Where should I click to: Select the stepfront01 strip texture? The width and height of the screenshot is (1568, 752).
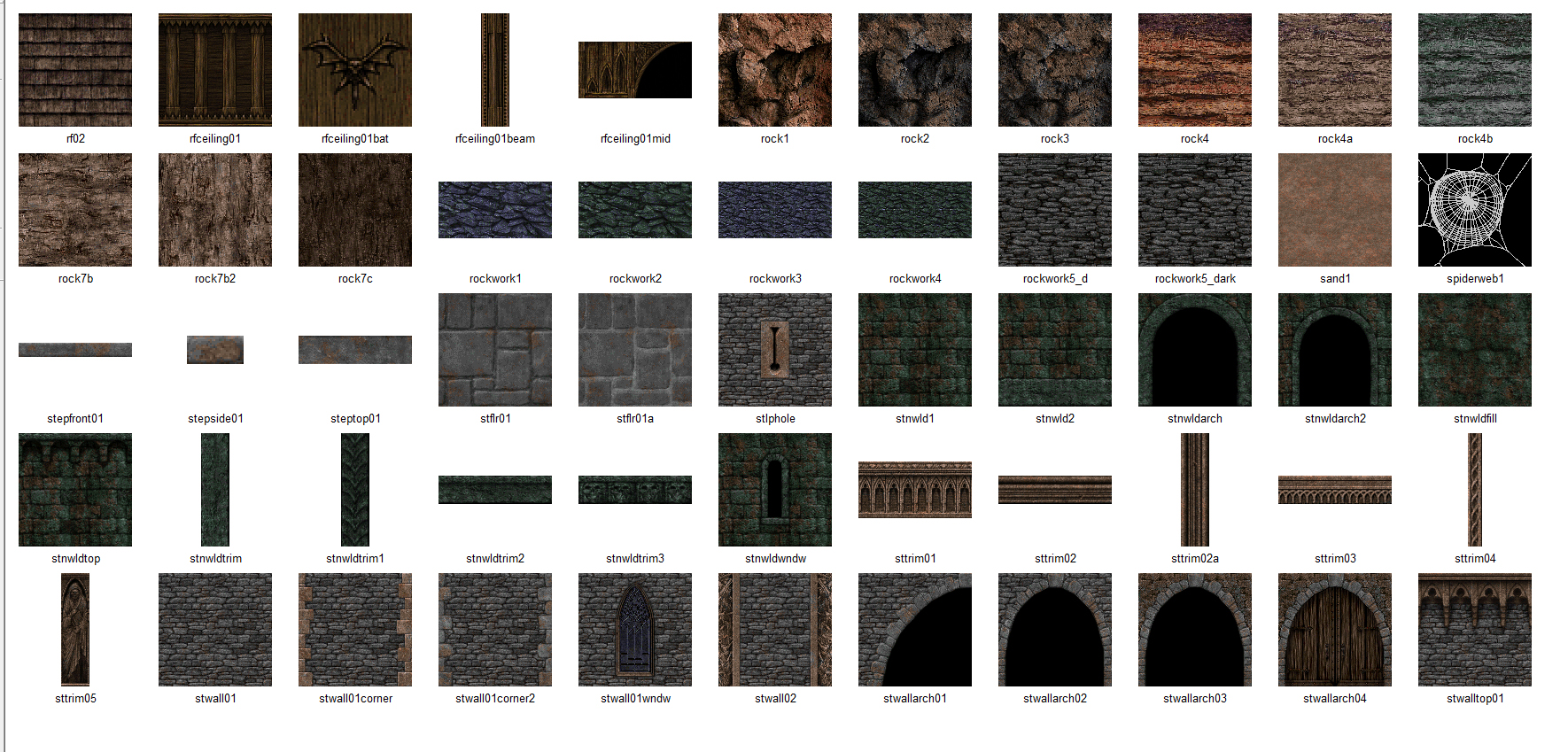tap(75, 350)
